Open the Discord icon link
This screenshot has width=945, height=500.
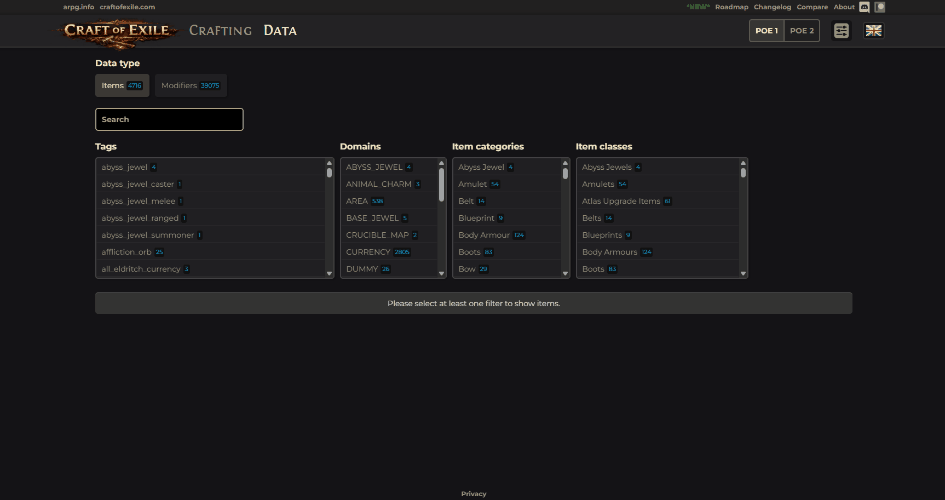tap(864, 7)
